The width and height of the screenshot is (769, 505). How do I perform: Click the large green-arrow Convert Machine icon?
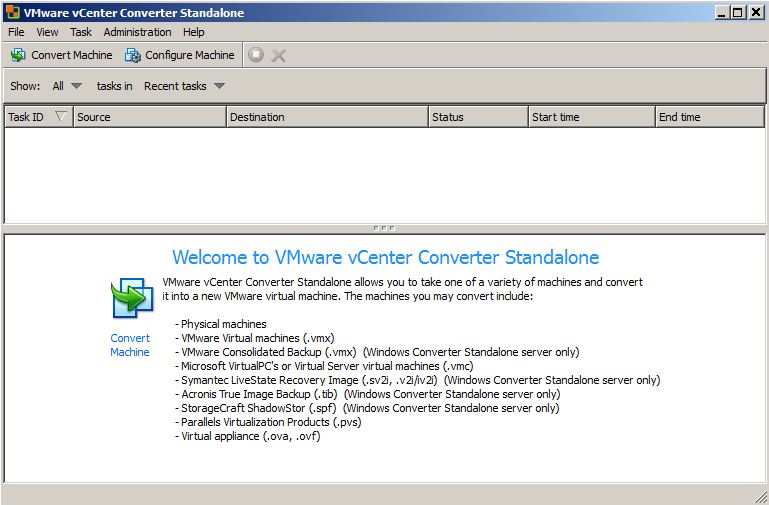(130, 299)
